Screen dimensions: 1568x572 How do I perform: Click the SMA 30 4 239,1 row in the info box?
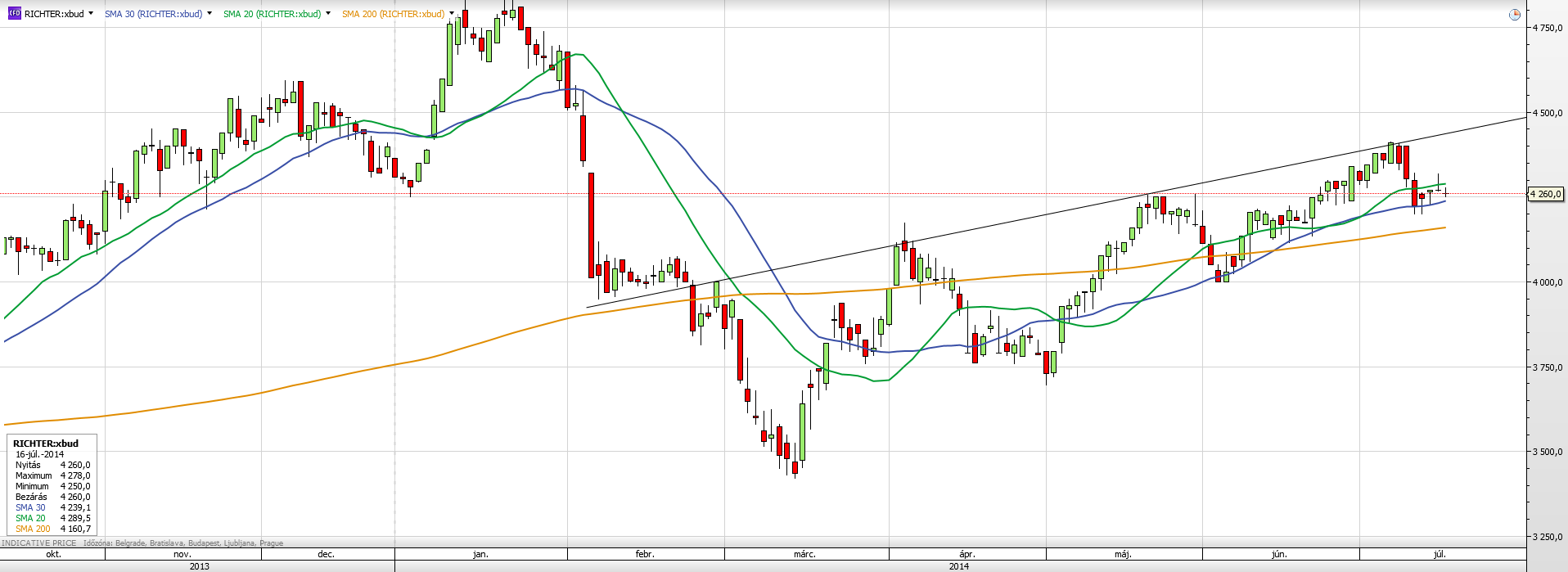(53, 507)
